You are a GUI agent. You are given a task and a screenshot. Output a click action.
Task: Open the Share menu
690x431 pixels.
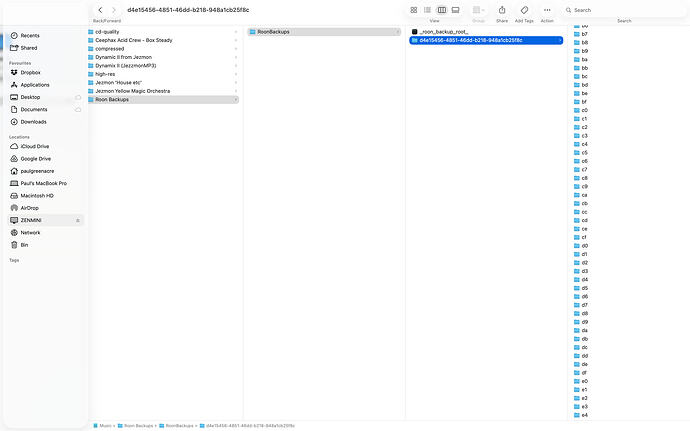502,10
